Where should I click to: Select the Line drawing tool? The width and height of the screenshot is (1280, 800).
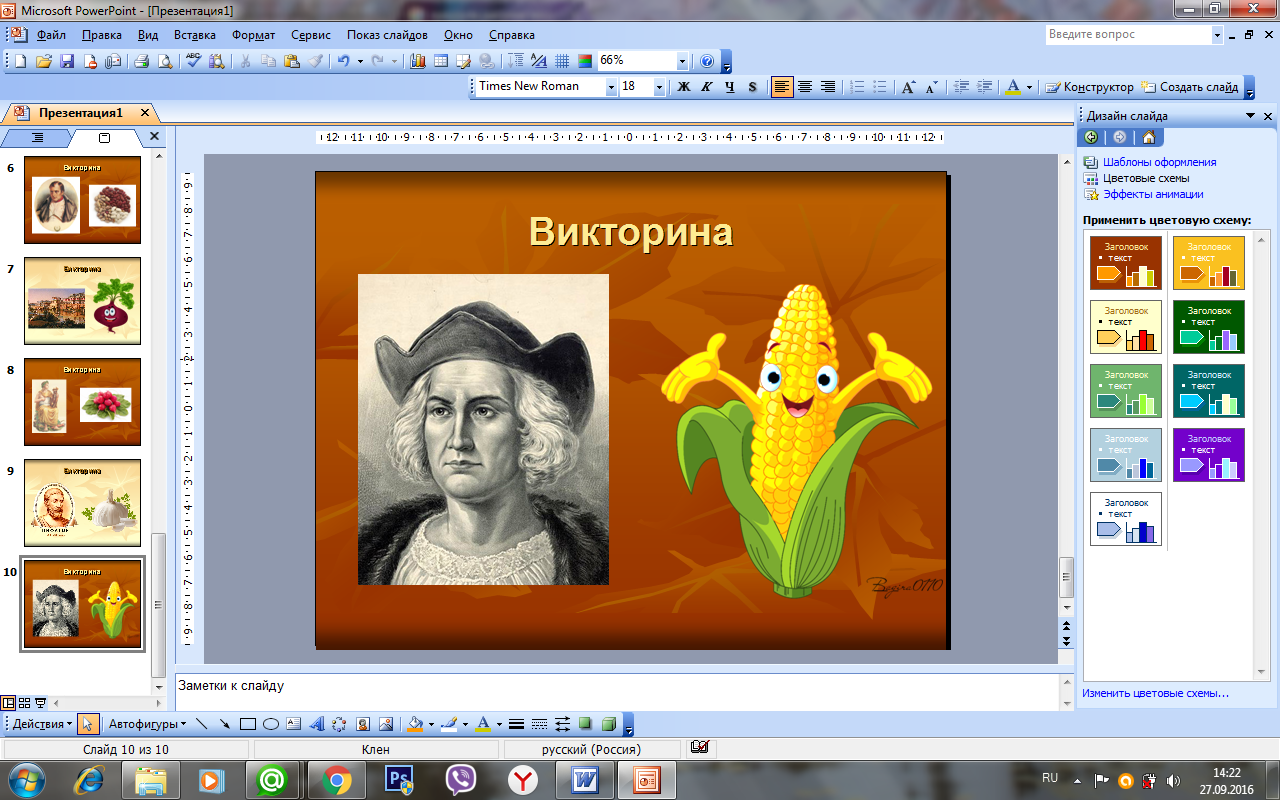tap(202, 724)
